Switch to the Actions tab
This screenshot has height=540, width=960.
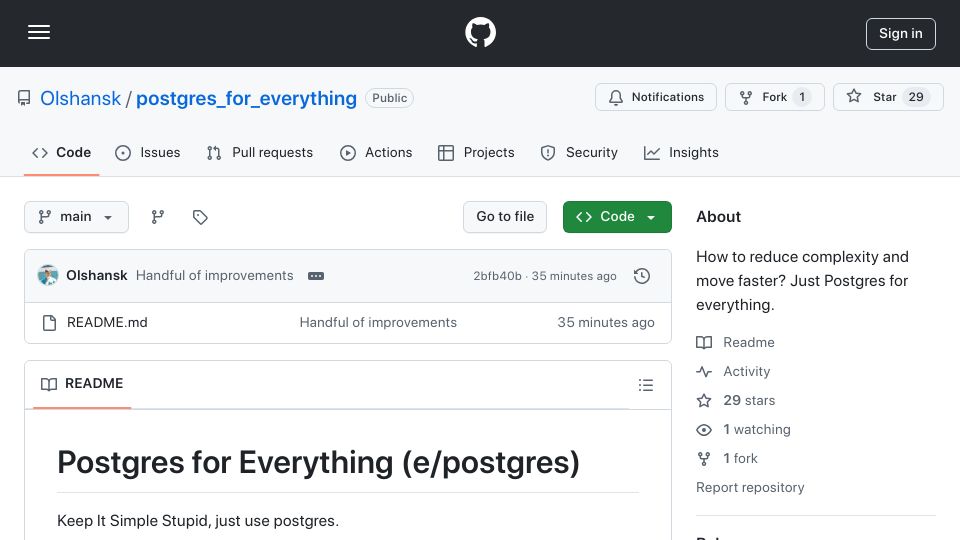(x=376, y=152)
